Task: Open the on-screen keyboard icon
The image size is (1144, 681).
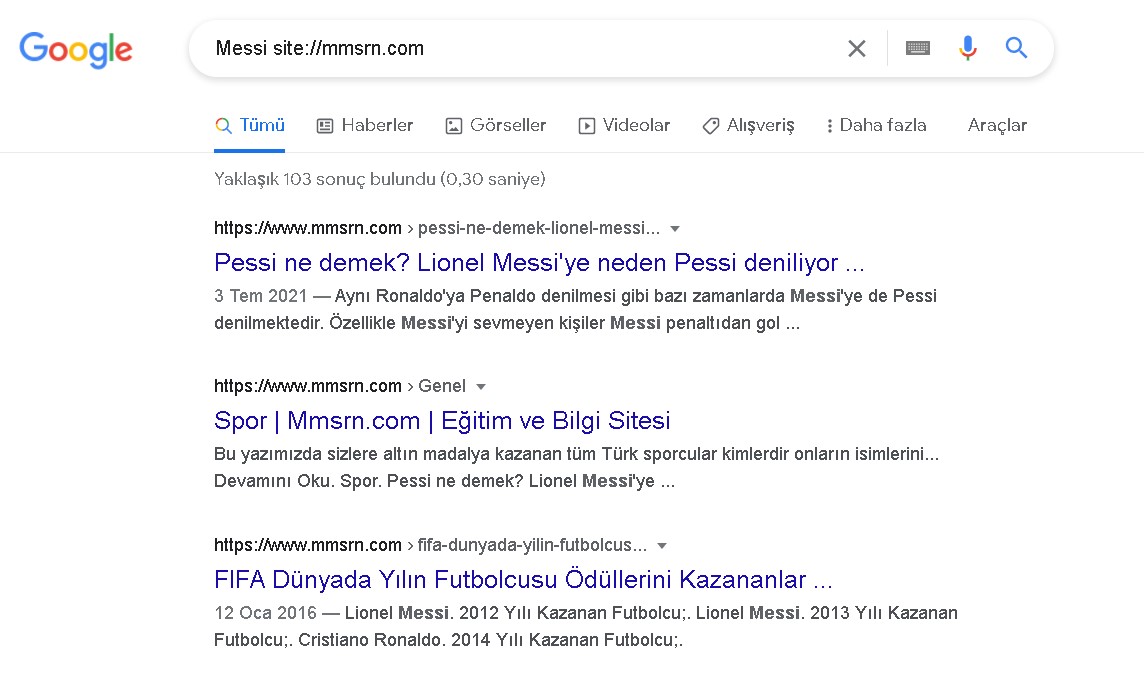Action: point(917,48)
